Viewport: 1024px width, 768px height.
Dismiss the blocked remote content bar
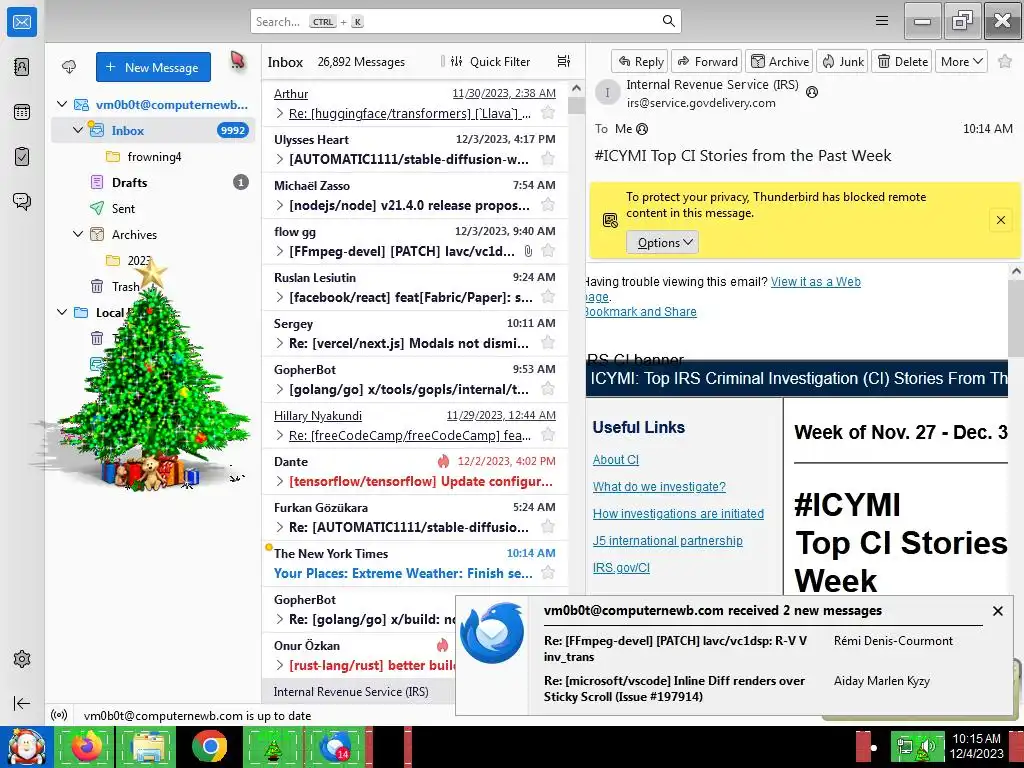pyautogui.click(x=1000, y=220)
